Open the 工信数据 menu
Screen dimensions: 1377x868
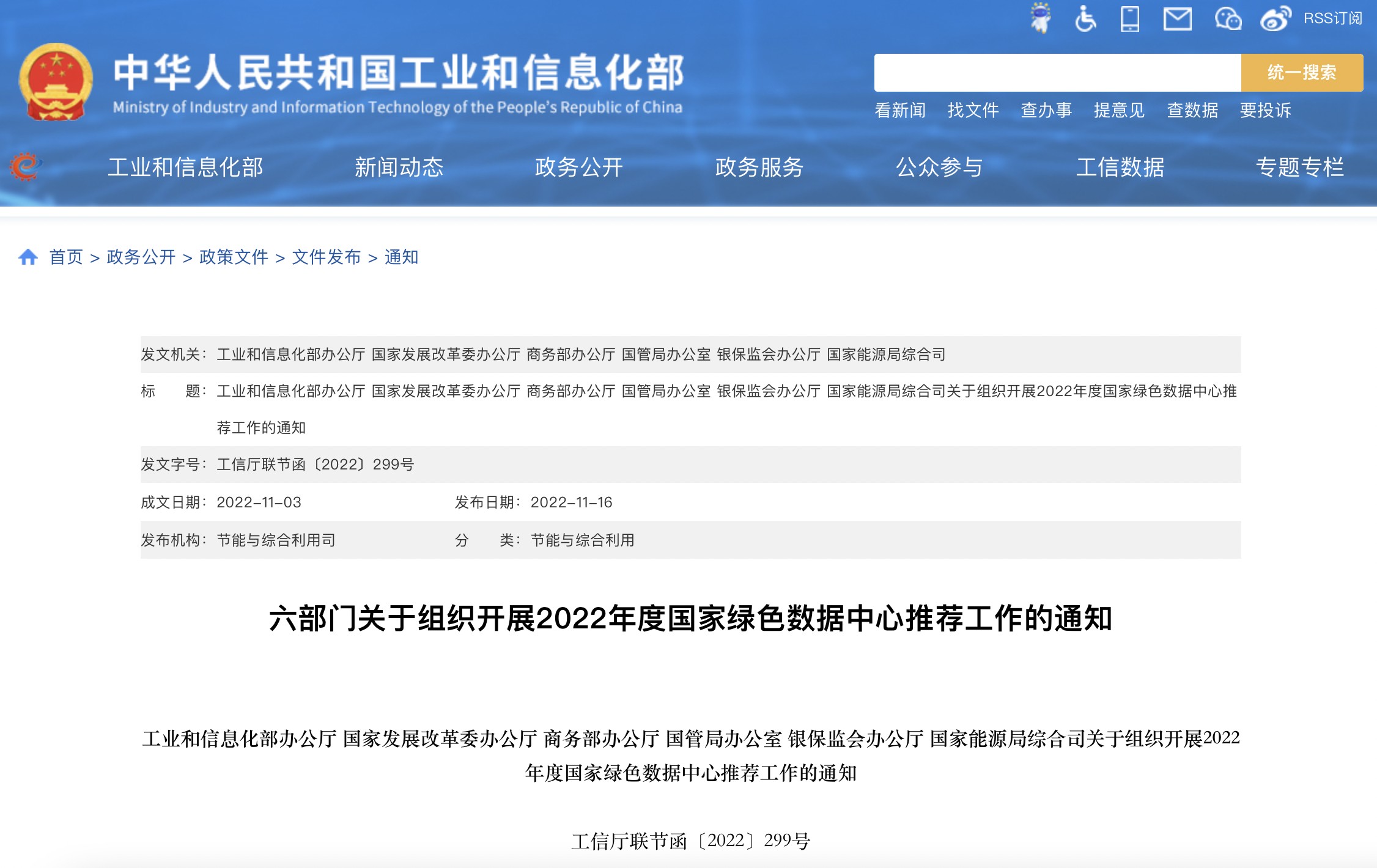point(1120,167)
